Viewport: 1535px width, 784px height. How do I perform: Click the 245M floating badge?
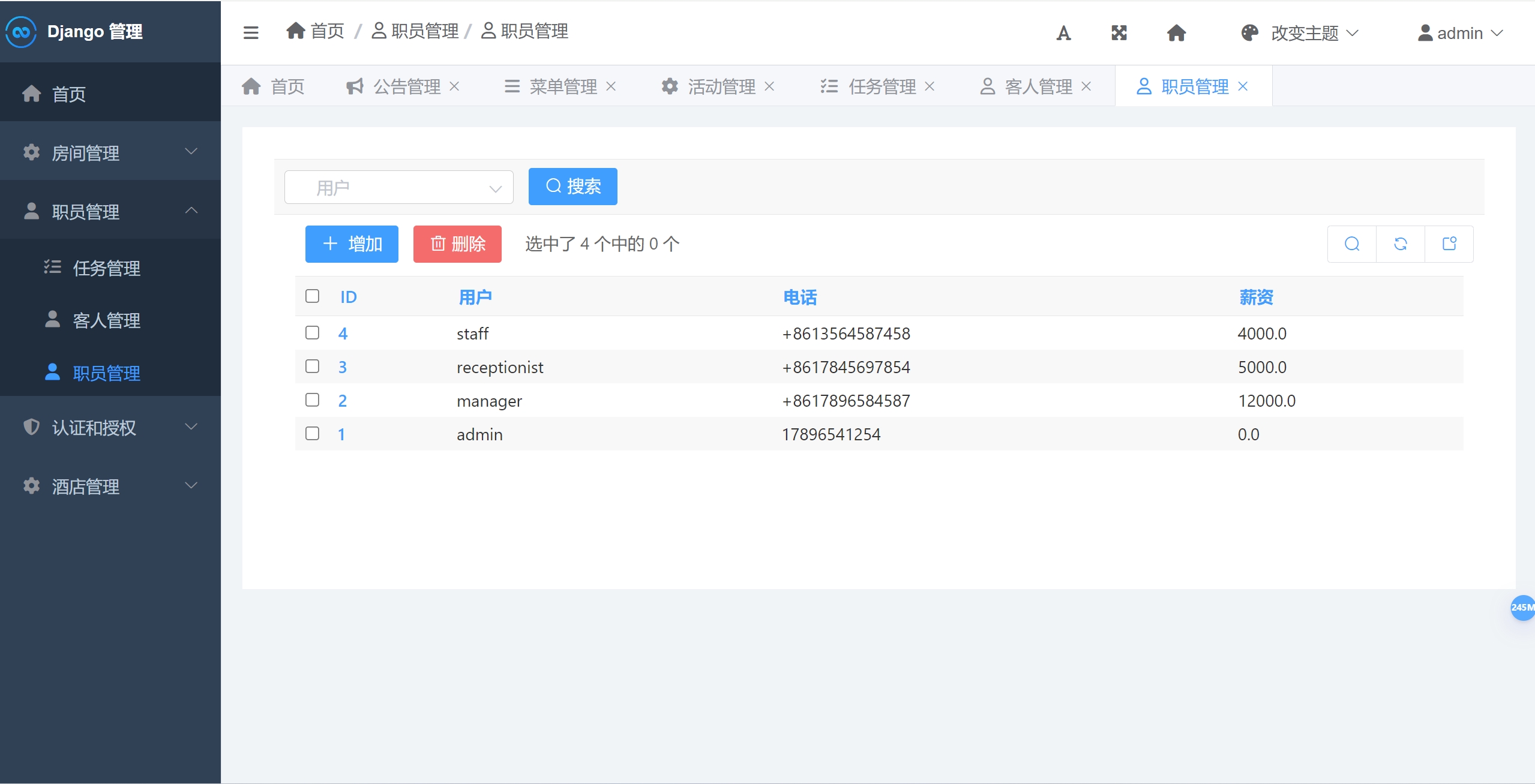point(1522,608)
